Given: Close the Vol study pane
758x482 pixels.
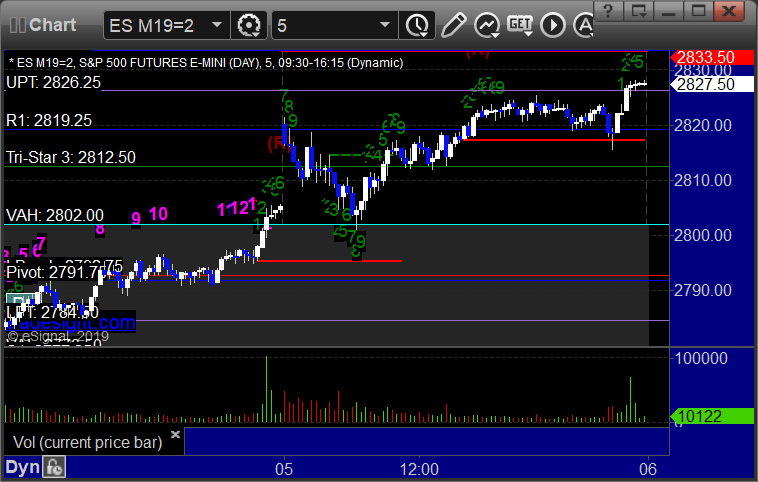Looking at the screenshot, I should tap(175, 434).
